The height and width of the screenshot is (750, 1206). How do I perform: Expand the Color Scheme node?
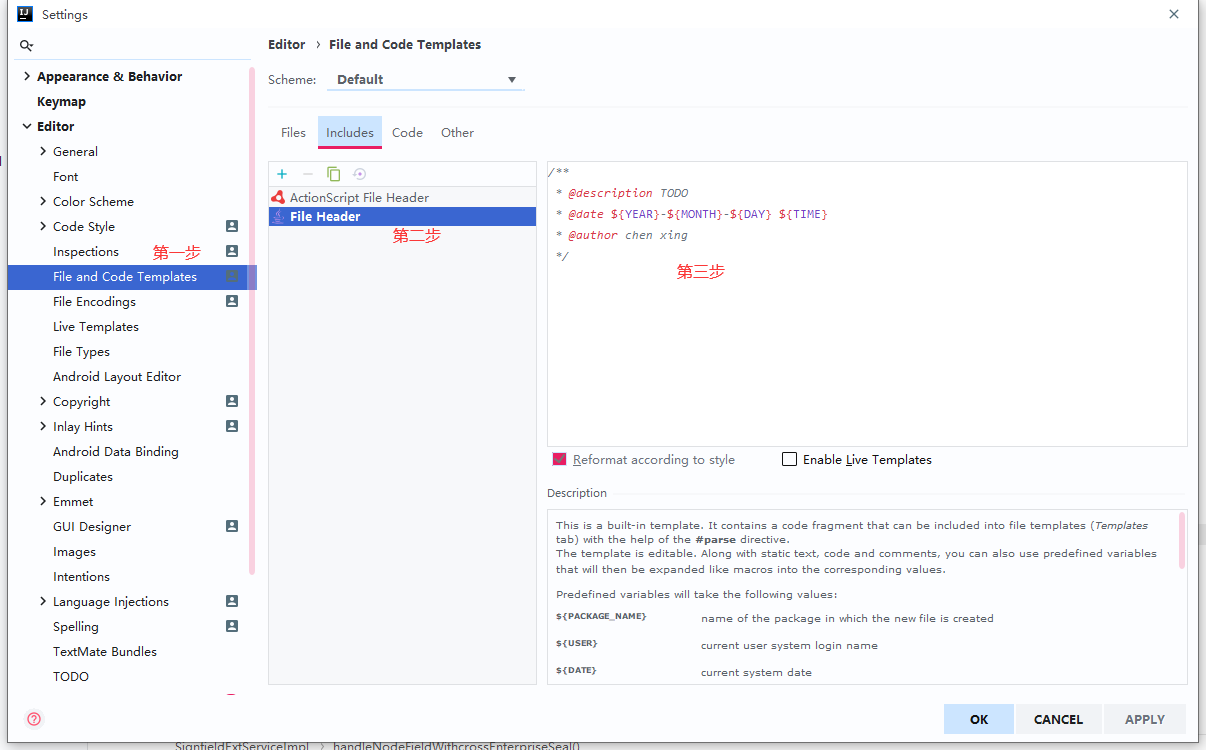point(43,201)
